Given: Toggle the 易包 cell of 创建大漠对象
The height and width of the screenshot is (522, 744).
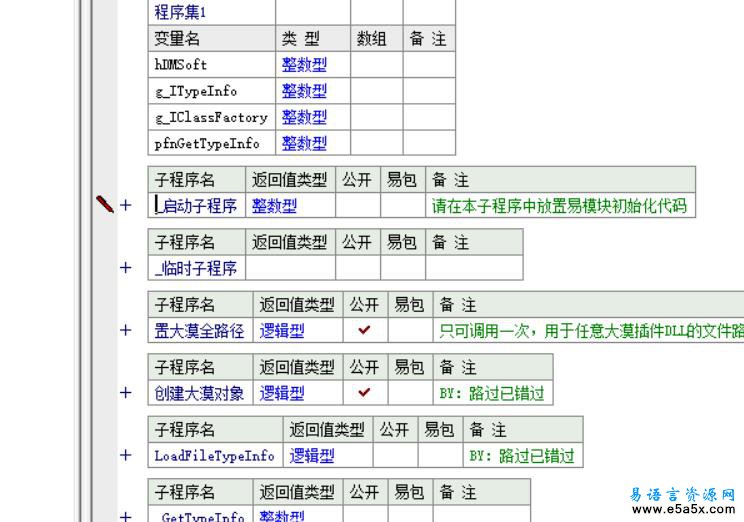Looking at the screenshot, I should click(410, 393).
